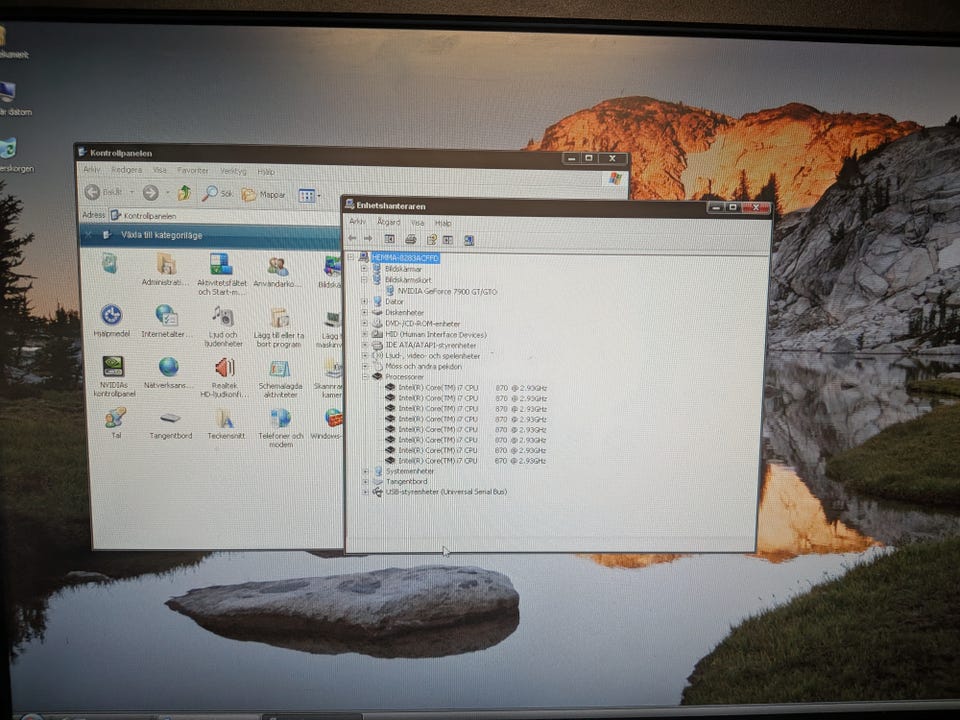
Task: Expand the Diskenheter node
Action: tap(364, 312)
